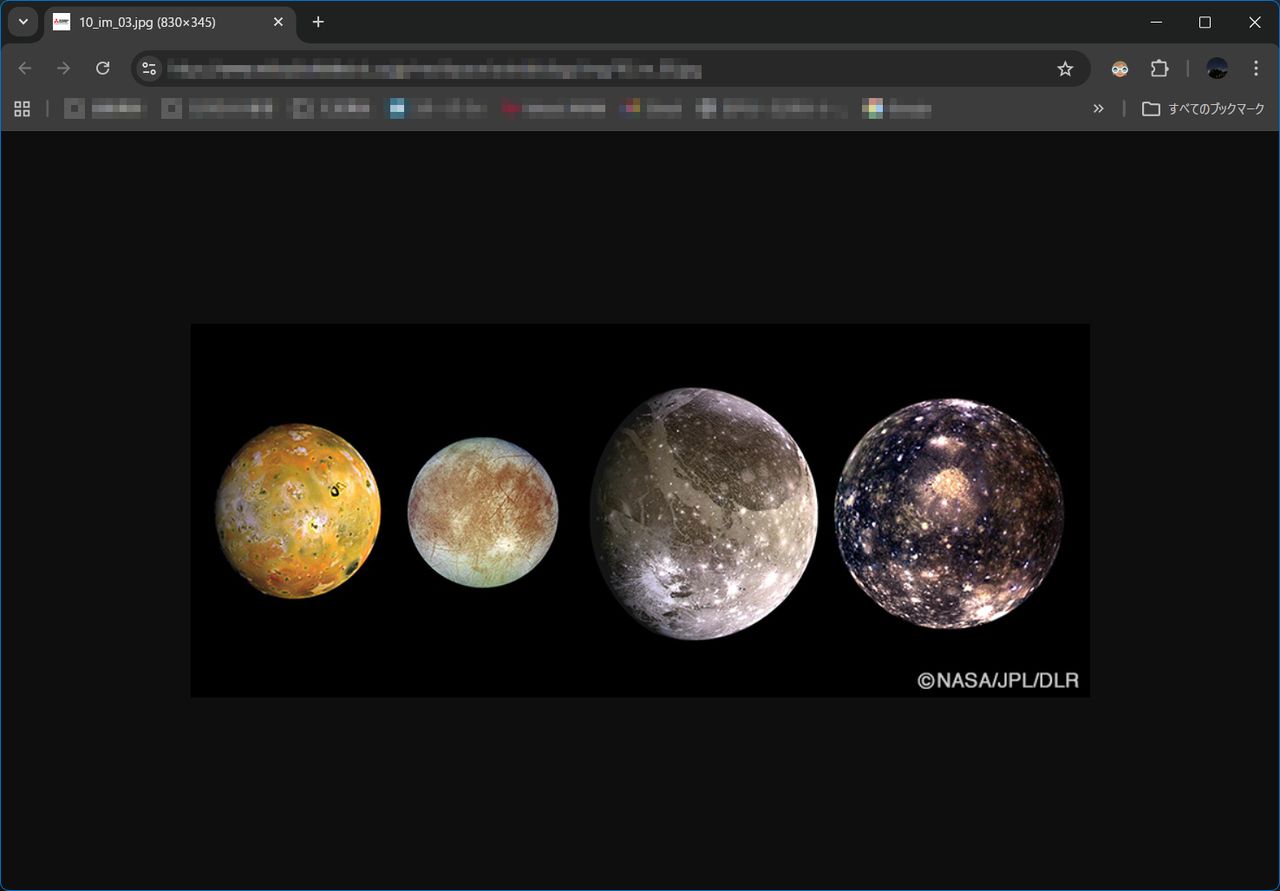1280x891 pixels.
Task: Open the Extensions puzzle-piece menu
Action: pyautogui.click(x=1159, y=69)
